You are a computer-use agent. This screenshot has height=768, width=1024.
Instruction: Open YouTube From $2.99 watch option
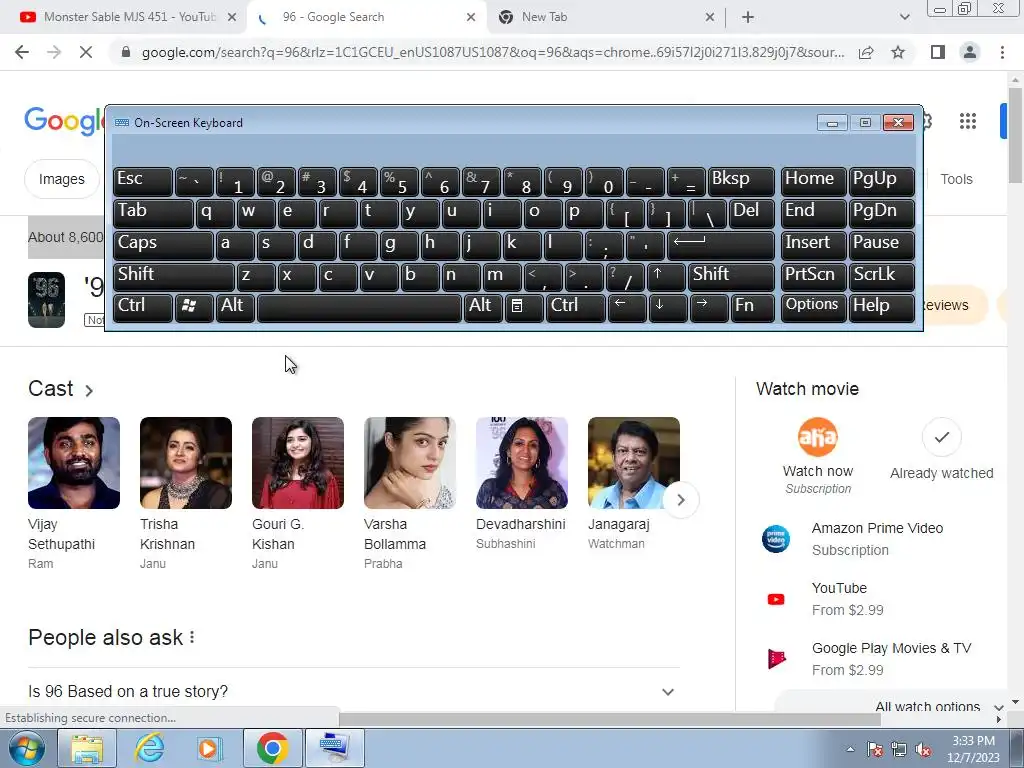point(878,599)
